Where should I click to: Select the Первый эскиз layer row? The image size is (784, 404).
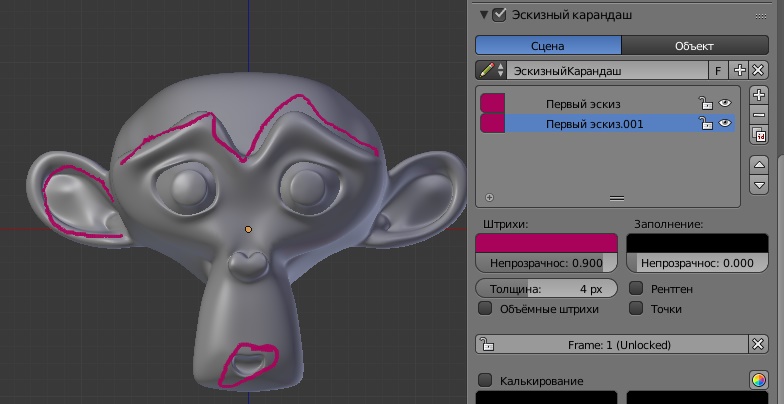(607, 104)
